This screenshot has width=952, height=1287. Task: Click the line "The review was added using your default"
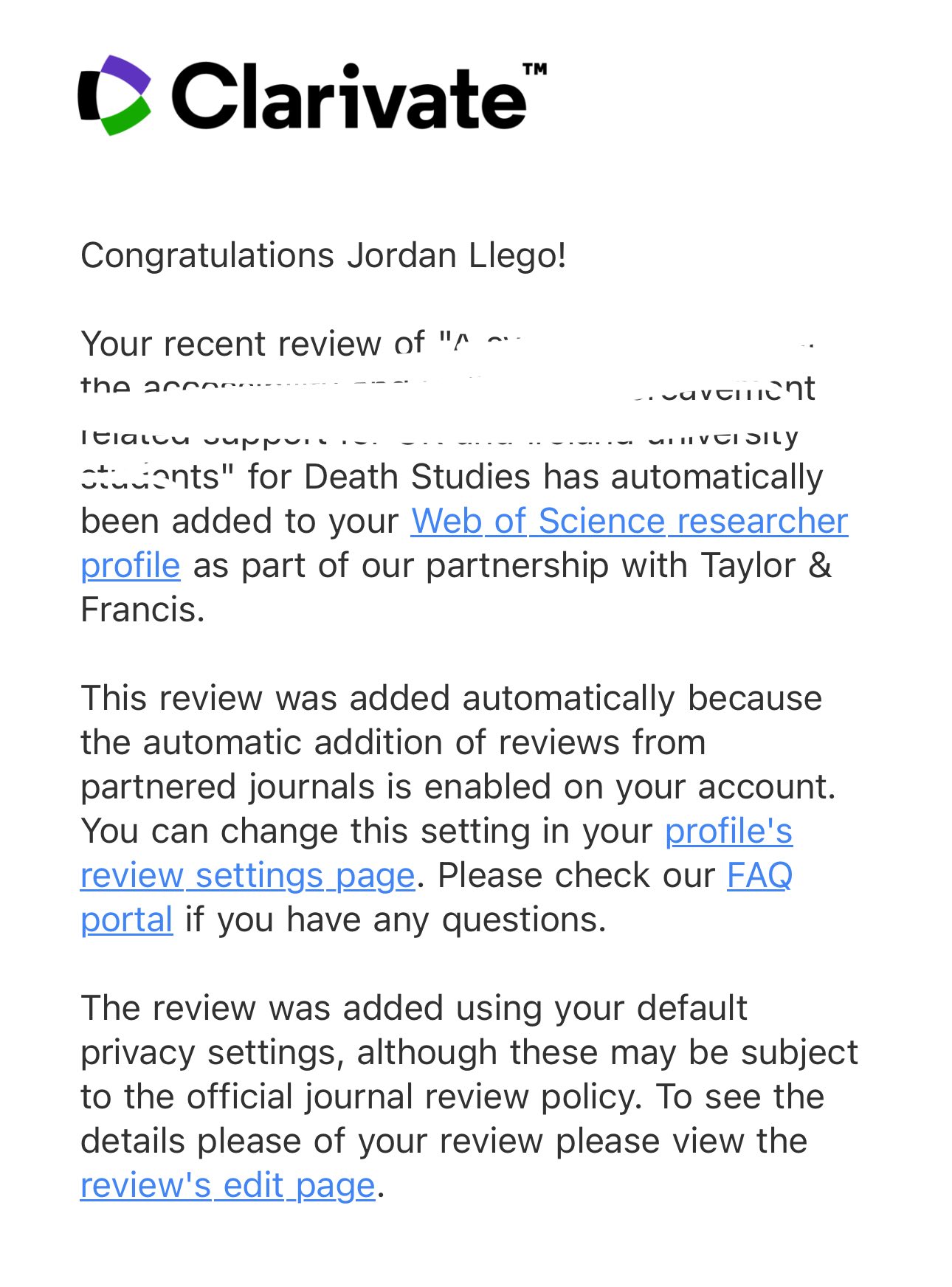click(x=414, y=1008)
